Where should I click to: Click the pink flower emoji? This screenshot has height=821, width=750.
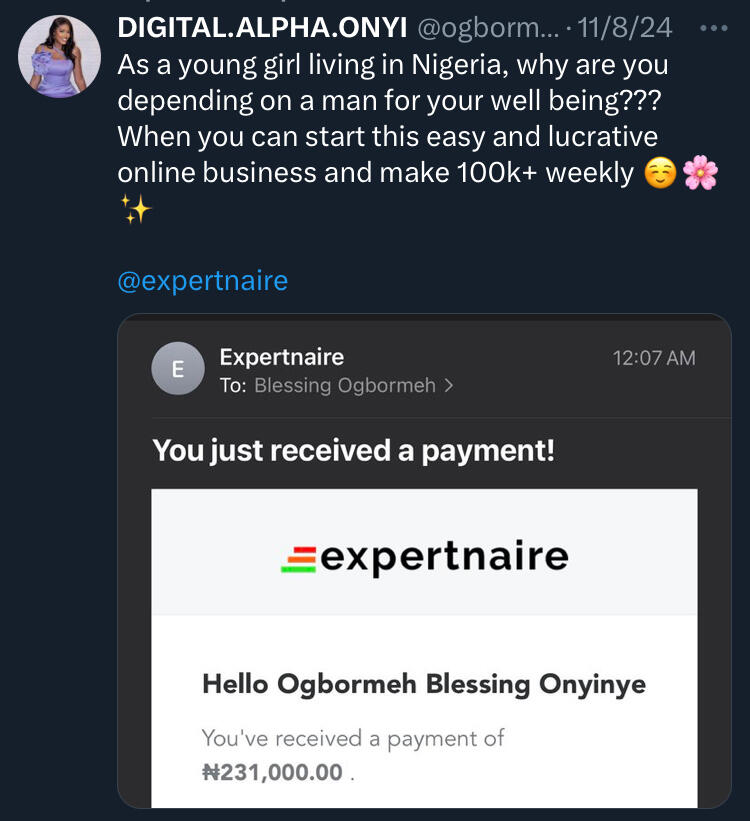click(x=701, y=174)
